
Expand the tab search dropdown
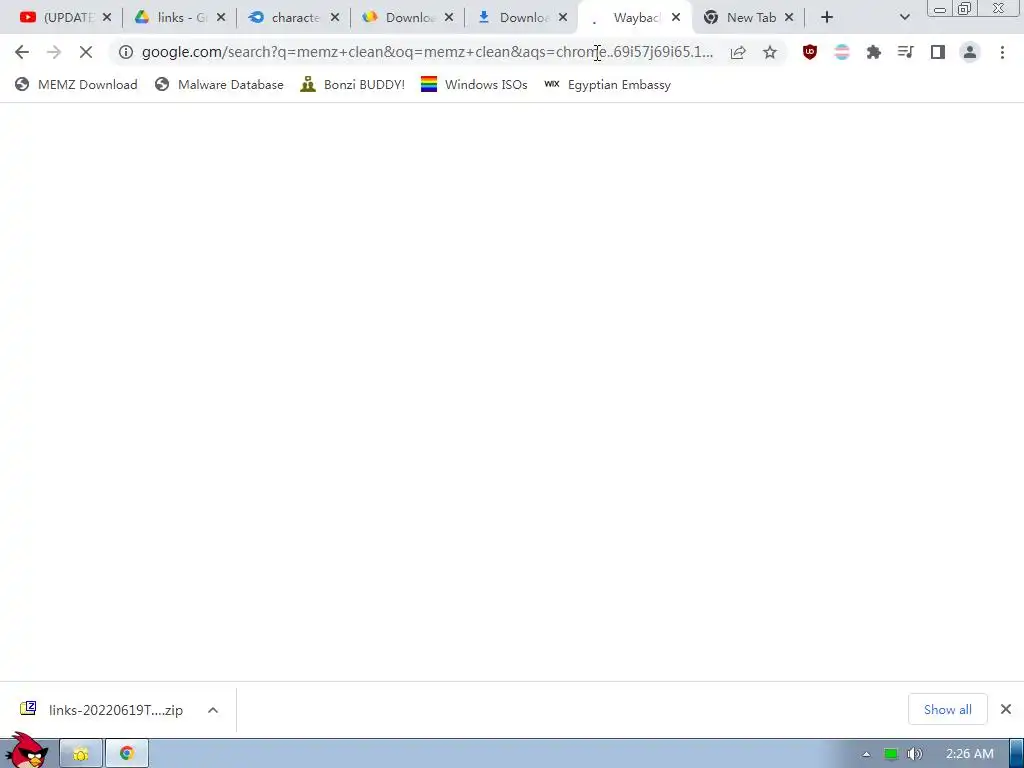click(904, 18)
